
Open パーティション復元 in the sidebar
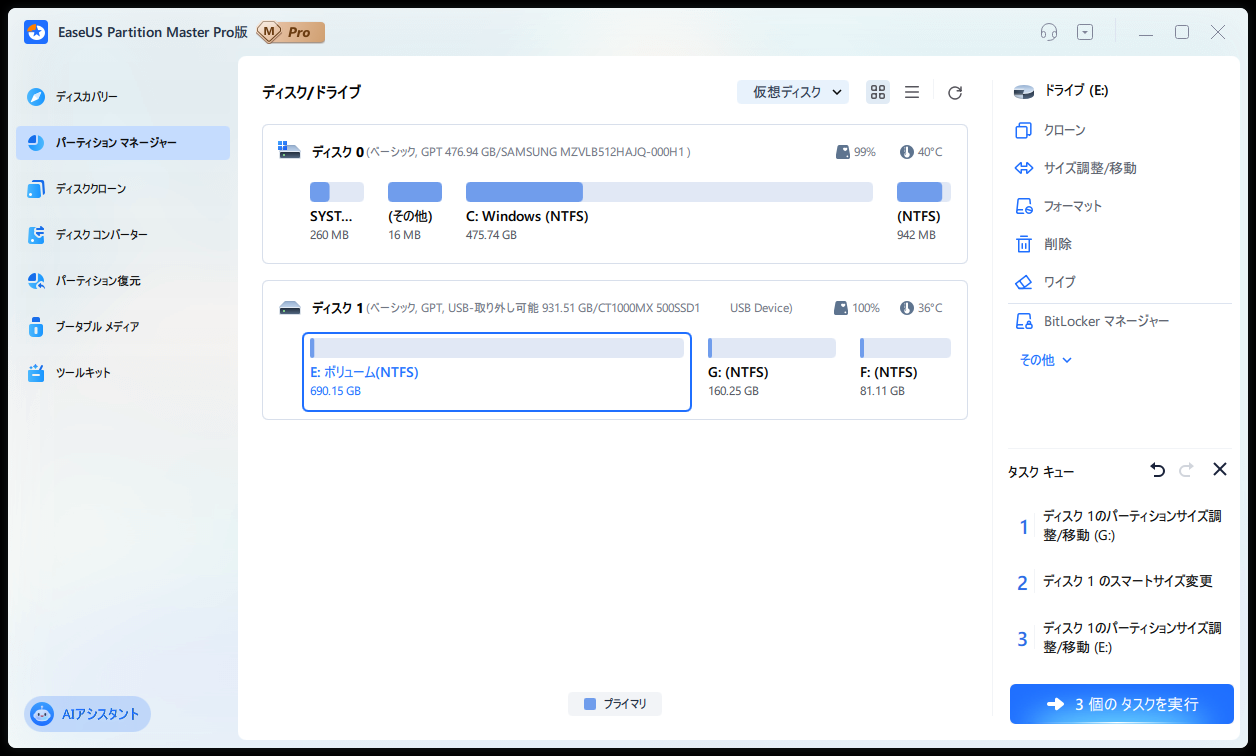click(x=123, y=281)
